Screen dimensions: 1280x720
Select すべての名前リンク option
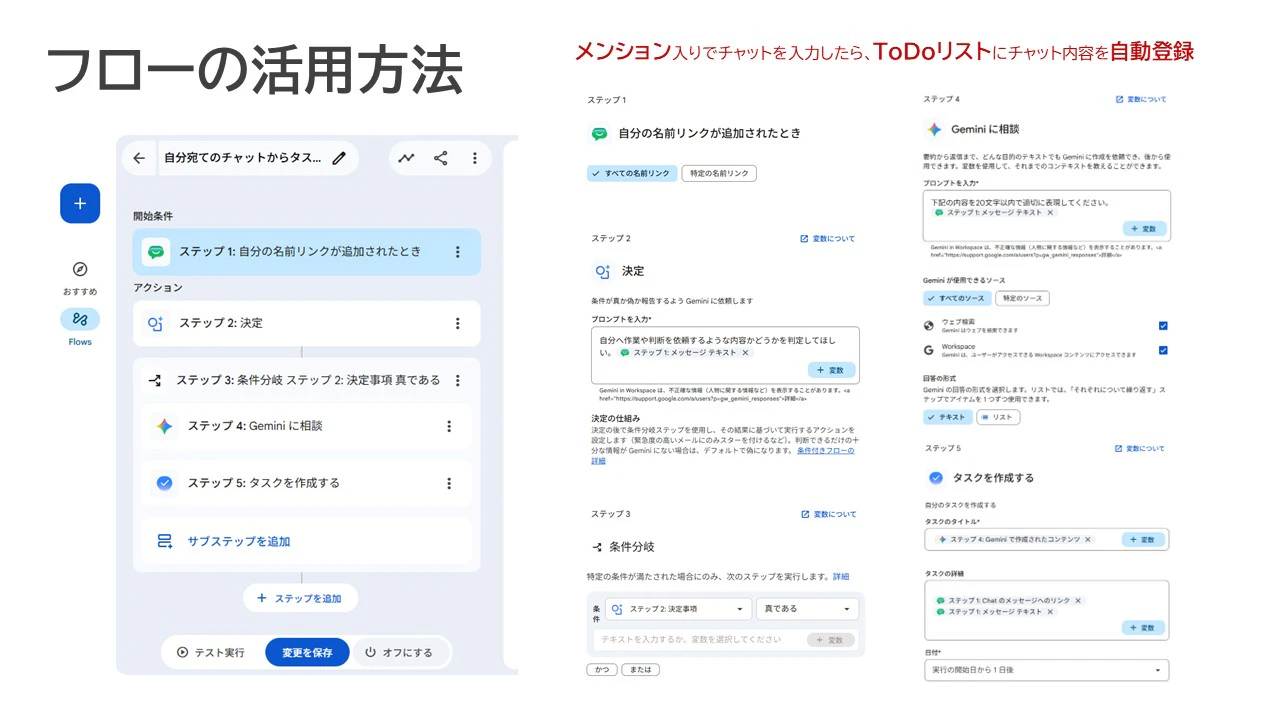pos(631,173)
